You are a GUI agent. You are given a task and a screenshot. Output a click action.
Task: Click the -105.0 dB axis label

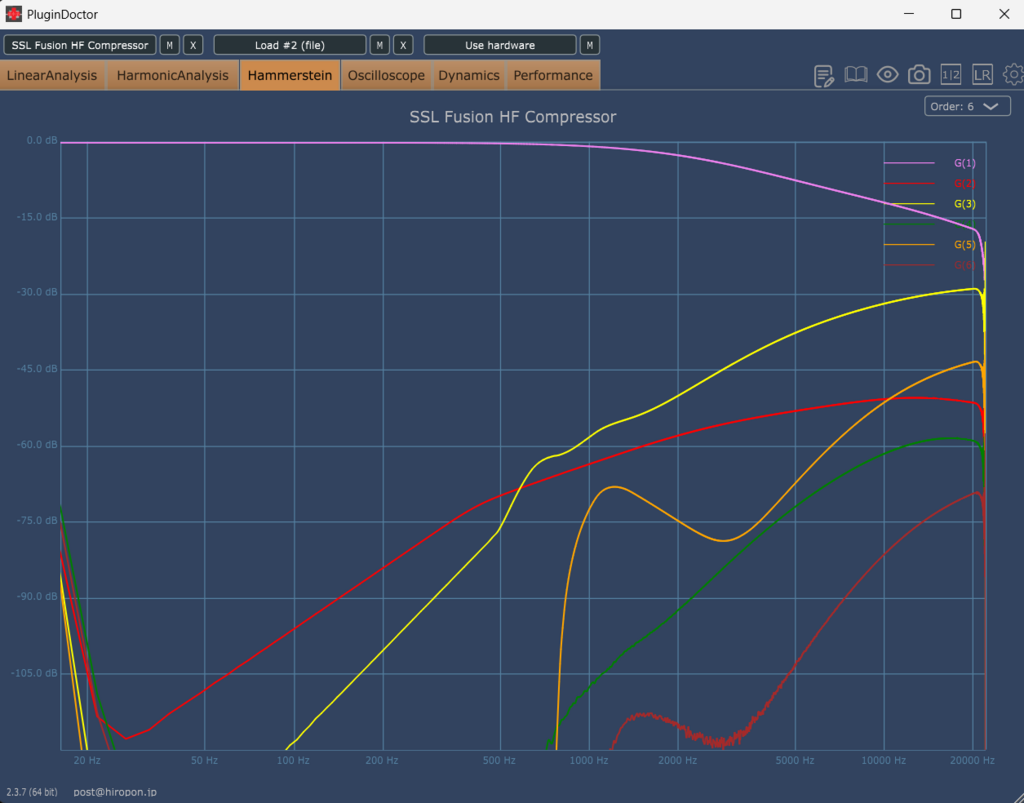coord(35,673)
